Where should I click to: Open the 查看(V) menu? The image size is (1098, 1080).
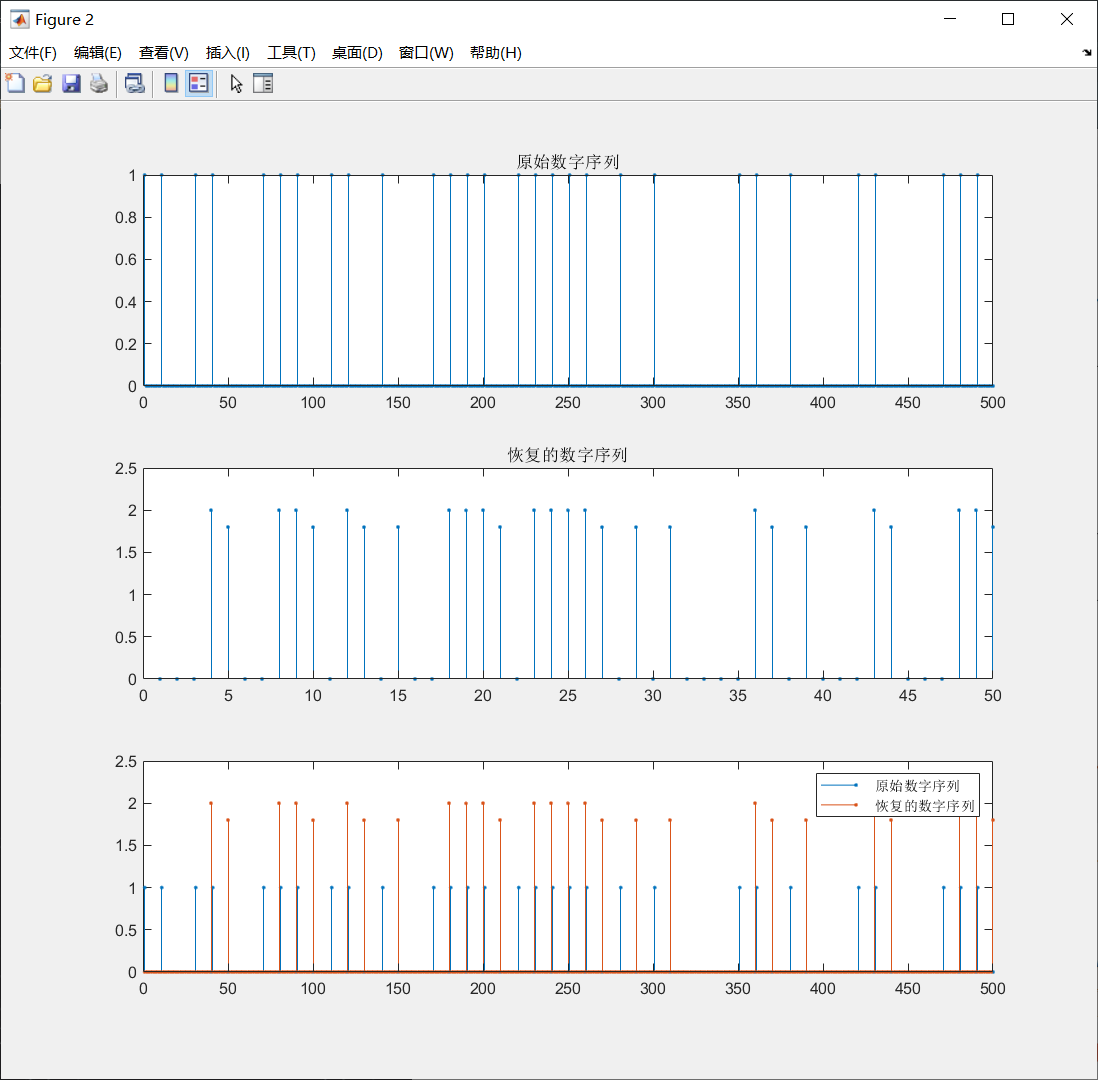pyautogui.click(x=163, y=53)
